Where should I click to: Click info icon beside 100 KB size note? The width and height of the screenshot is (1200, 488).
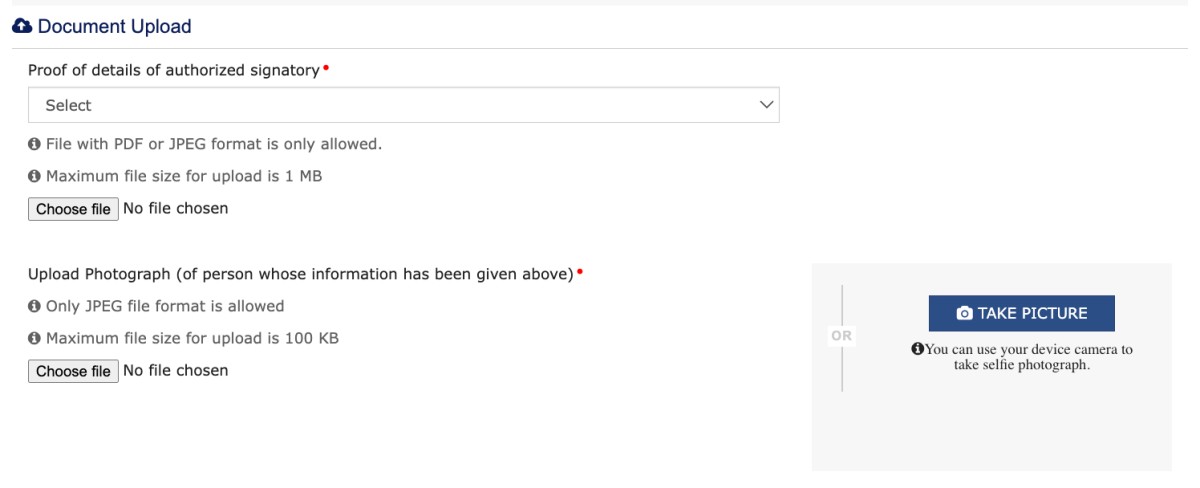[x=35, y=338]
